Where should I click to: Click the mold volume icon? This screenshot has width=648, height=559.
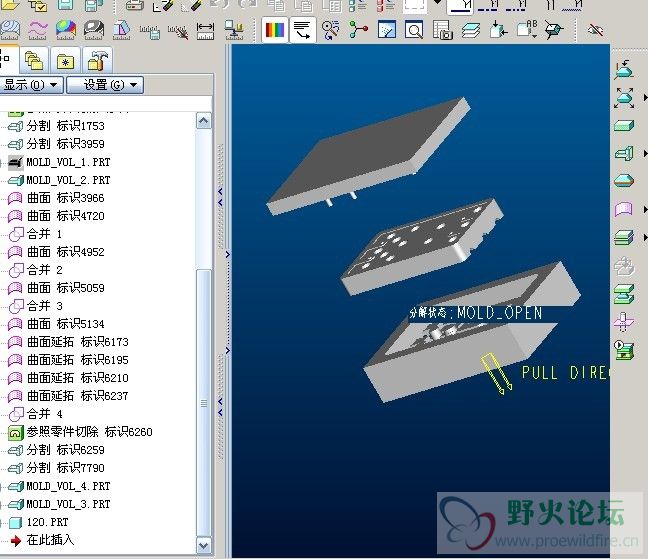[624, 153]
